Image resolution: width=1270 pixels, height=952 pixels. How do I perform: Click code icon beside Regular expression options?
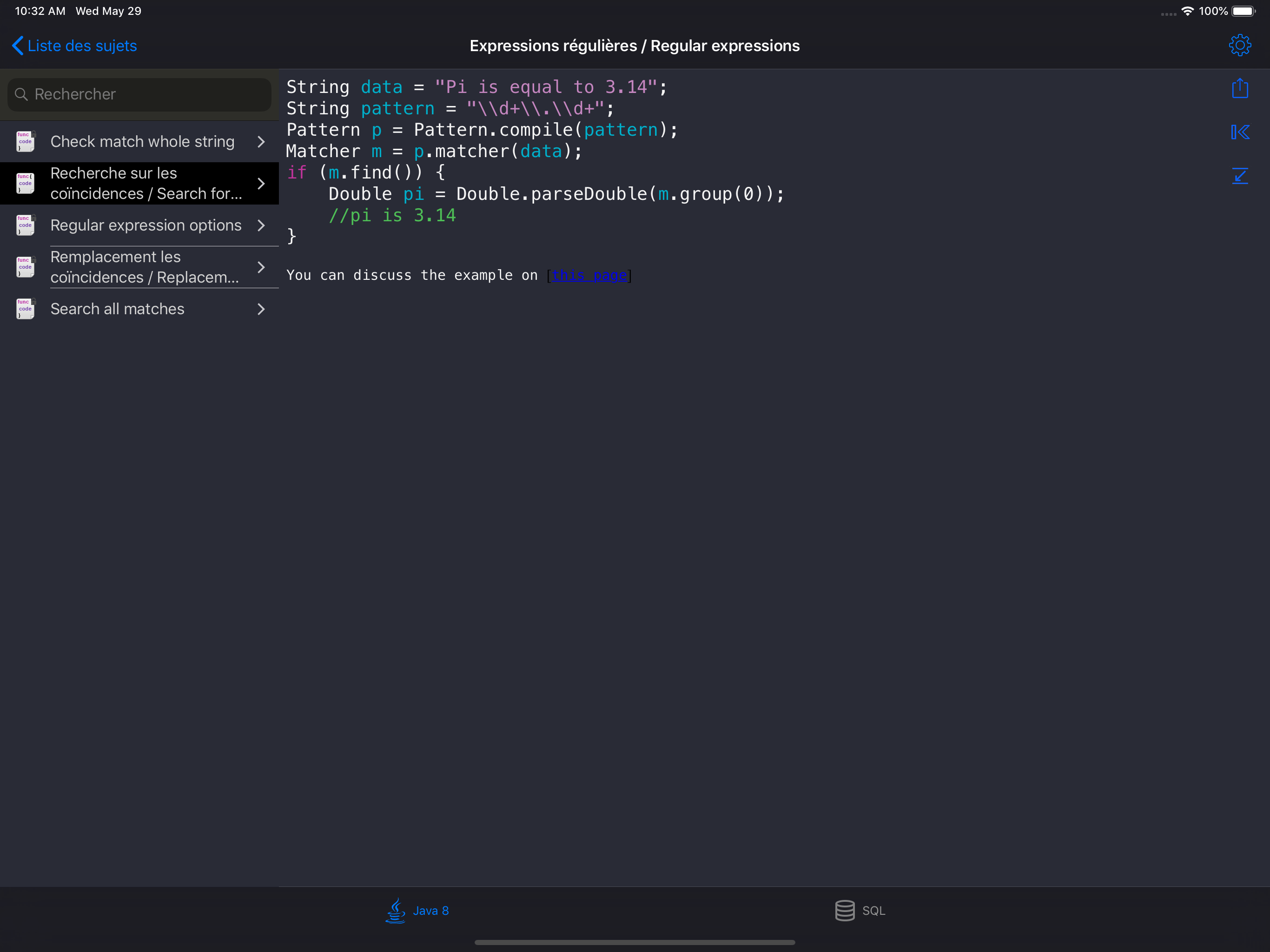click(x=25, y=225)
